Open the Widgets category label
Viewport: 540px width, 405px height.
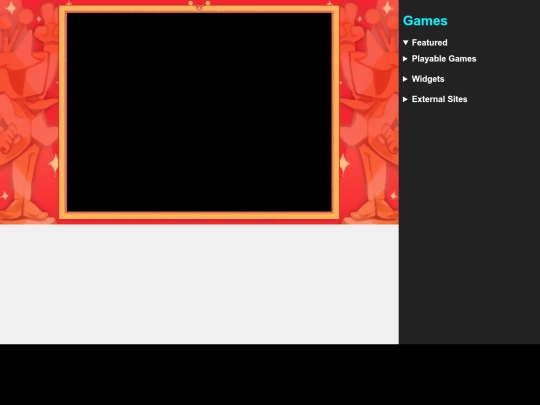coord(428,79)
